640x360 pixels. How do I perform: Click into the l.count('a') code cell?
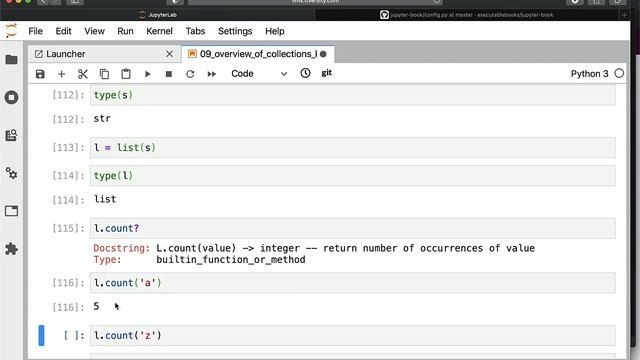[x=353, y=283]
